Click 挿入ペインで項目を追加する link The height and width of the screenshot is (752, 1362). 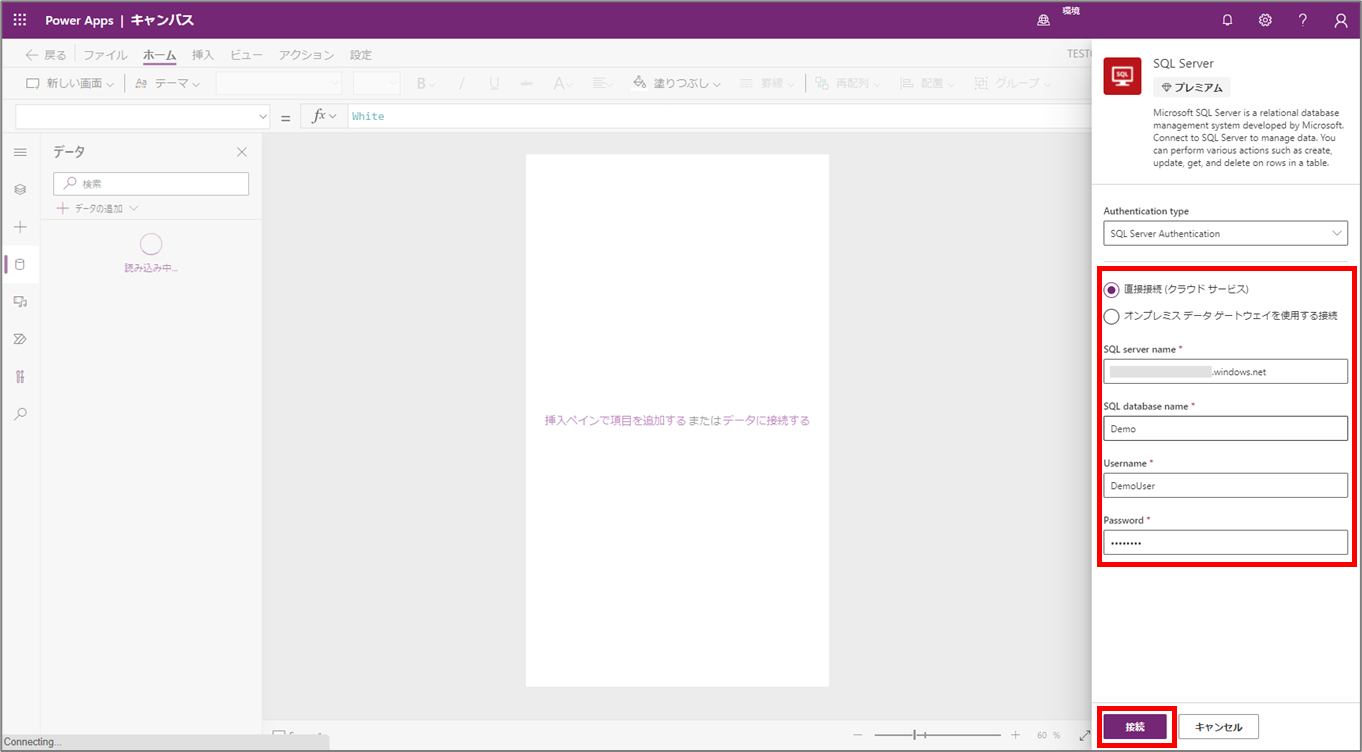615,421
